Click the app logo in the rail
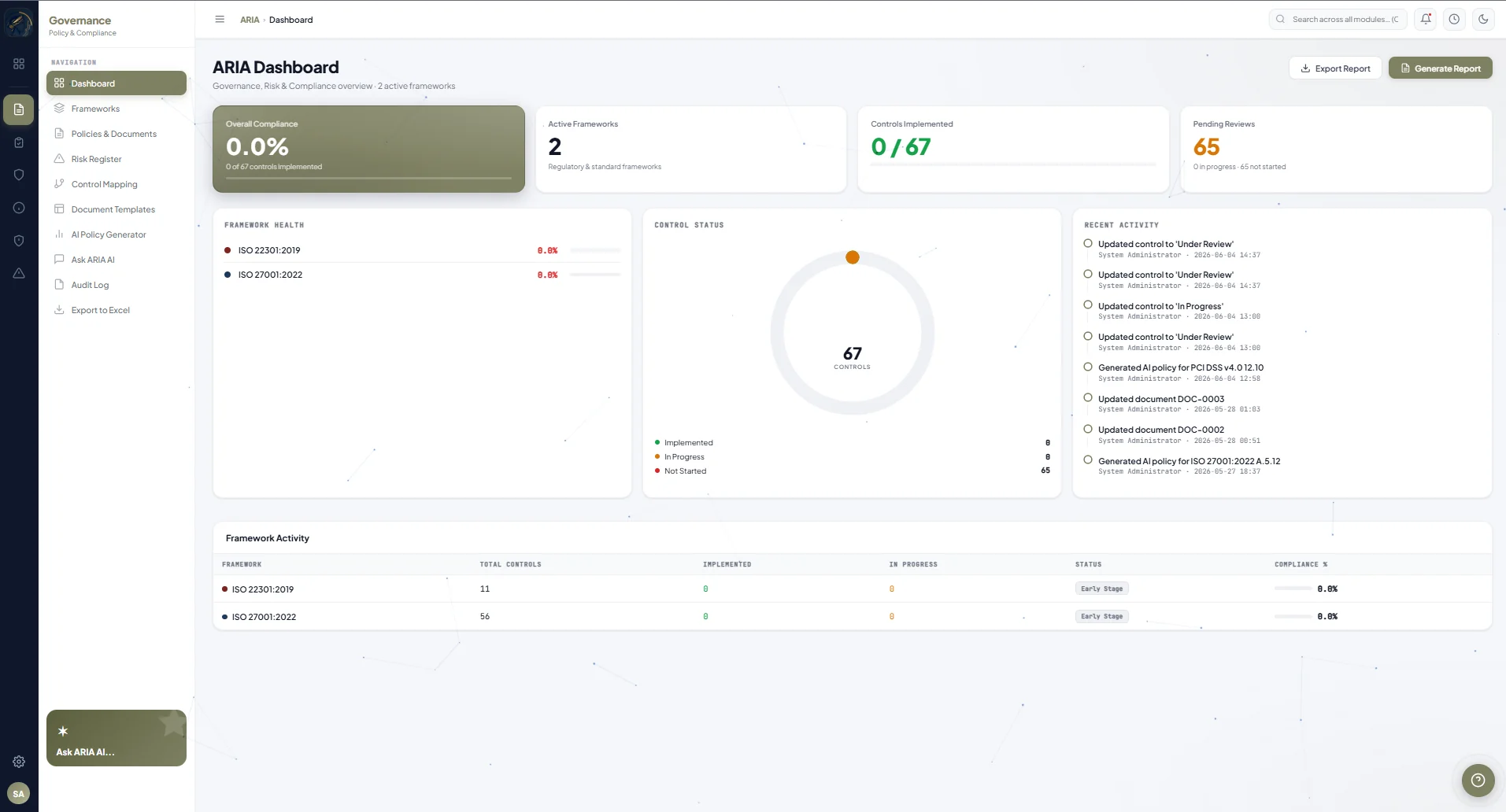This screenshot has width=1506, height=812. (x=19, y=23)
